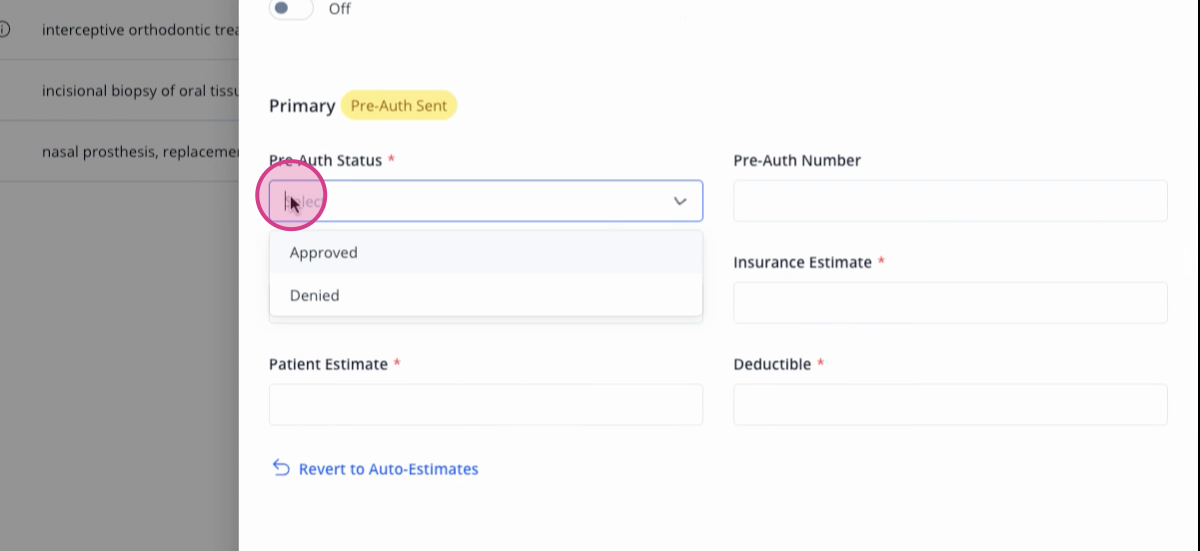Open the Pre-Auth Status dropdown chevron
1200x551 pixels.
[x=680, y=201]
